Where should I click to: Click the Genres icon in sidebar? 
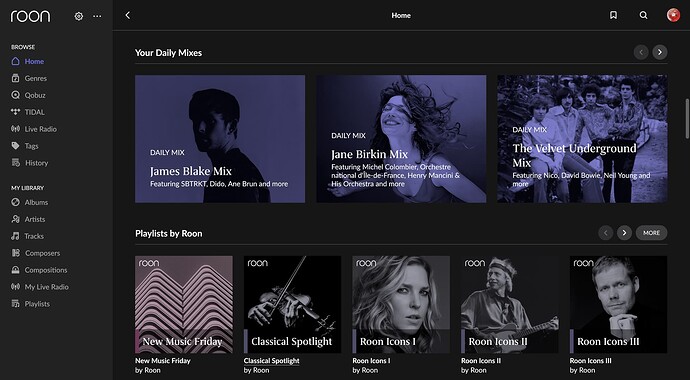pos(15,78)
